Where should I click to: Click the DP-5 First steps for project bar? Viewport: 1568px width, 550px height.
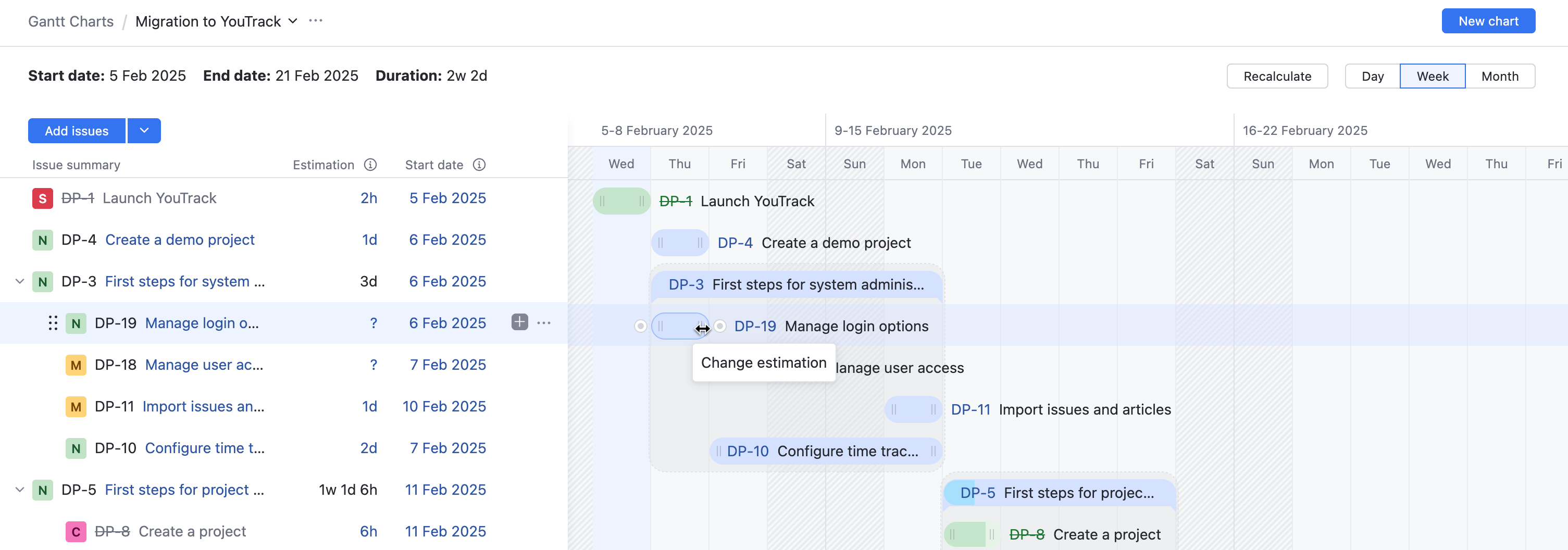1059,493
